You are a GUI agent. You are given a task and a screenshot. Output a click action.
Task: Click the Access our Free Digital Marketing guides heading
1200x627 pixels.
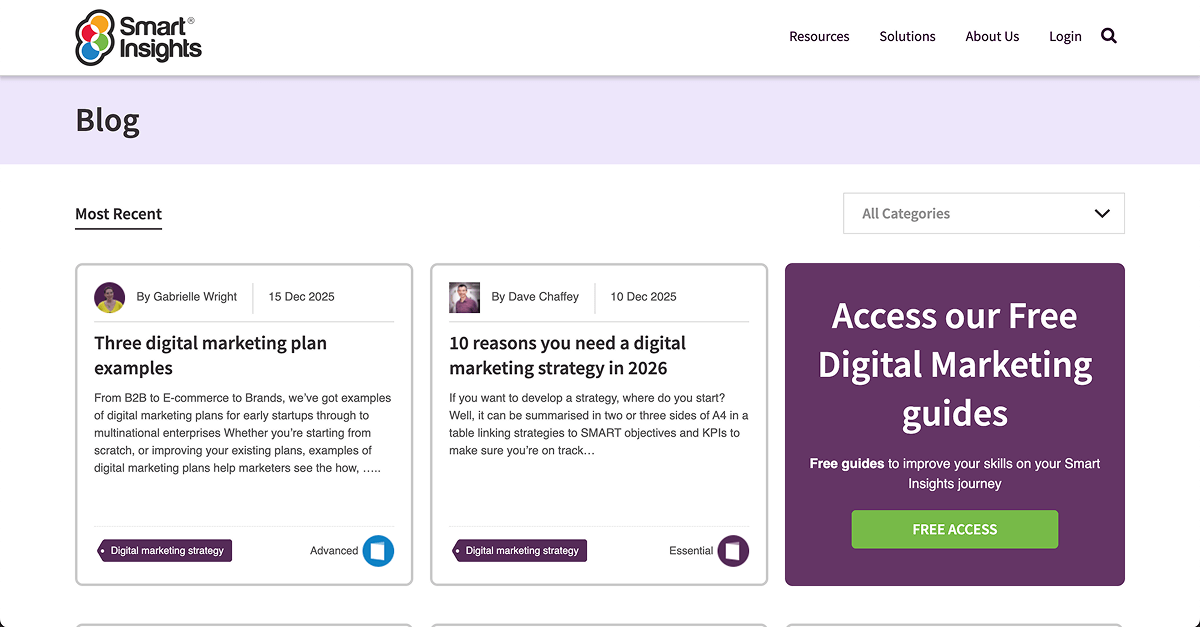tap(954, 365)
